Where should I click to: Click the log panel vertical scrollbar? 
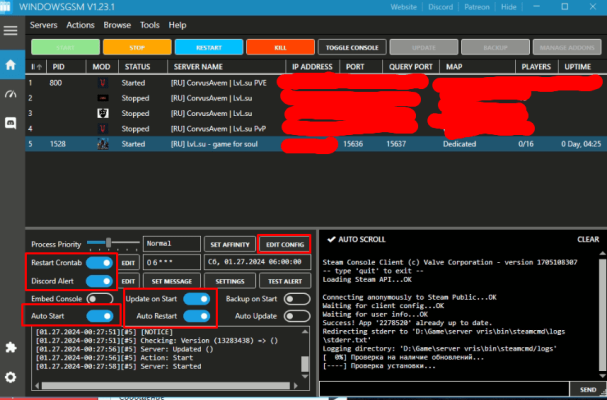pyautogui.click(x=305, y=354)
